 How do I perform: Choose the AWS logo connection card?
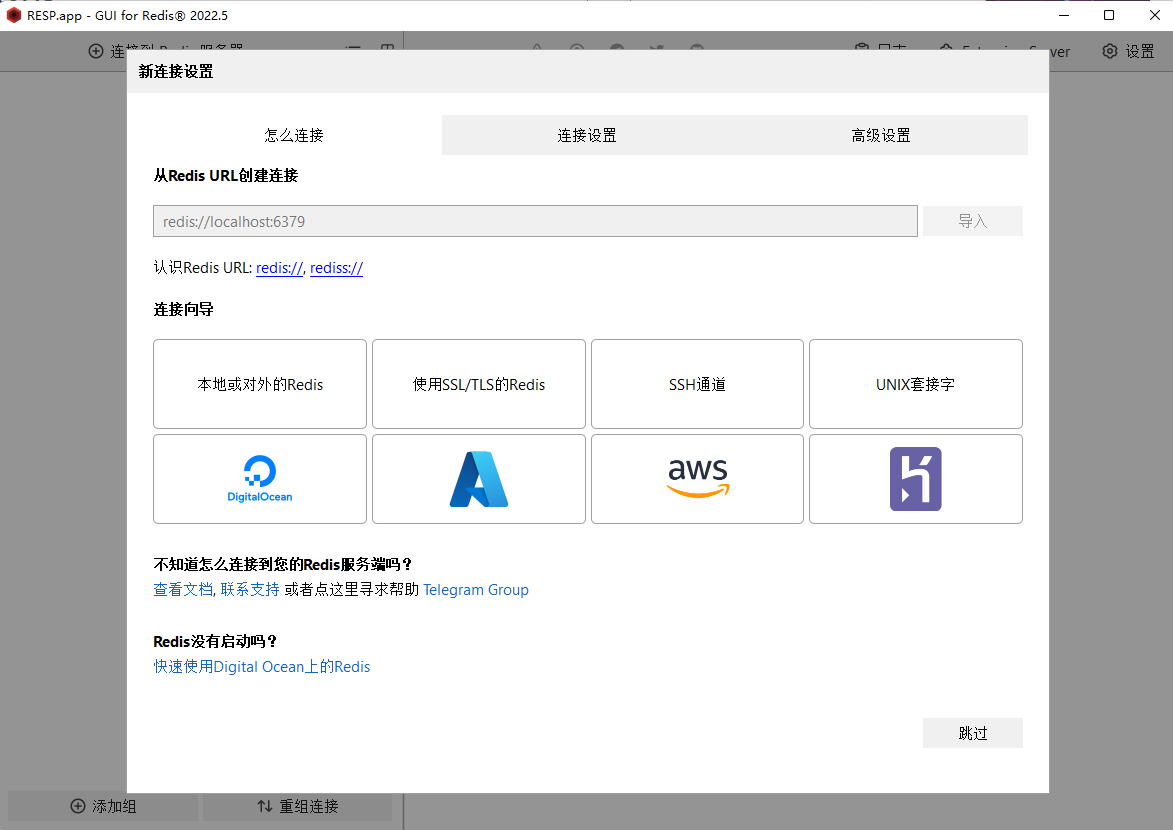point(697,479)
